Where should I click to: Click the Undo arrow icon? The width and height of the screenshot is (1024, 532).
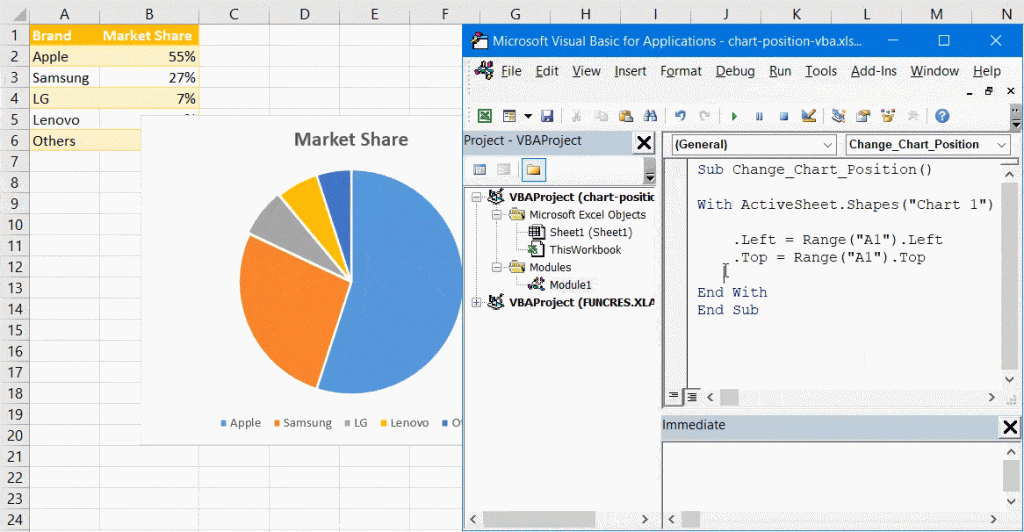680,116
